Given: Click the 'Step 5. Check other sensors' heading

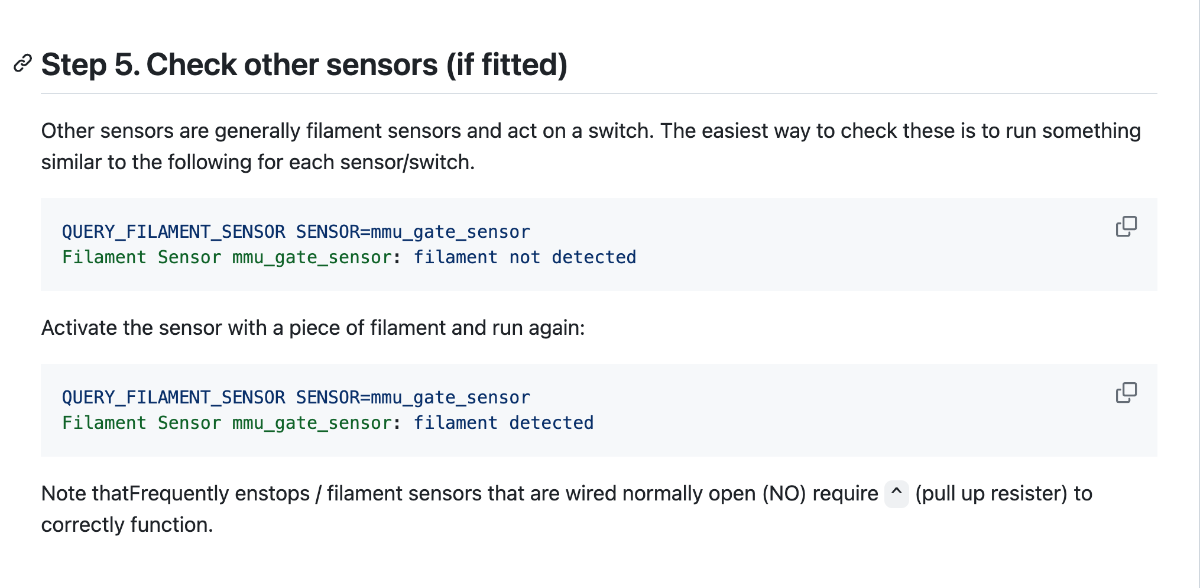Looking at the screenshot, I should 305,65.
